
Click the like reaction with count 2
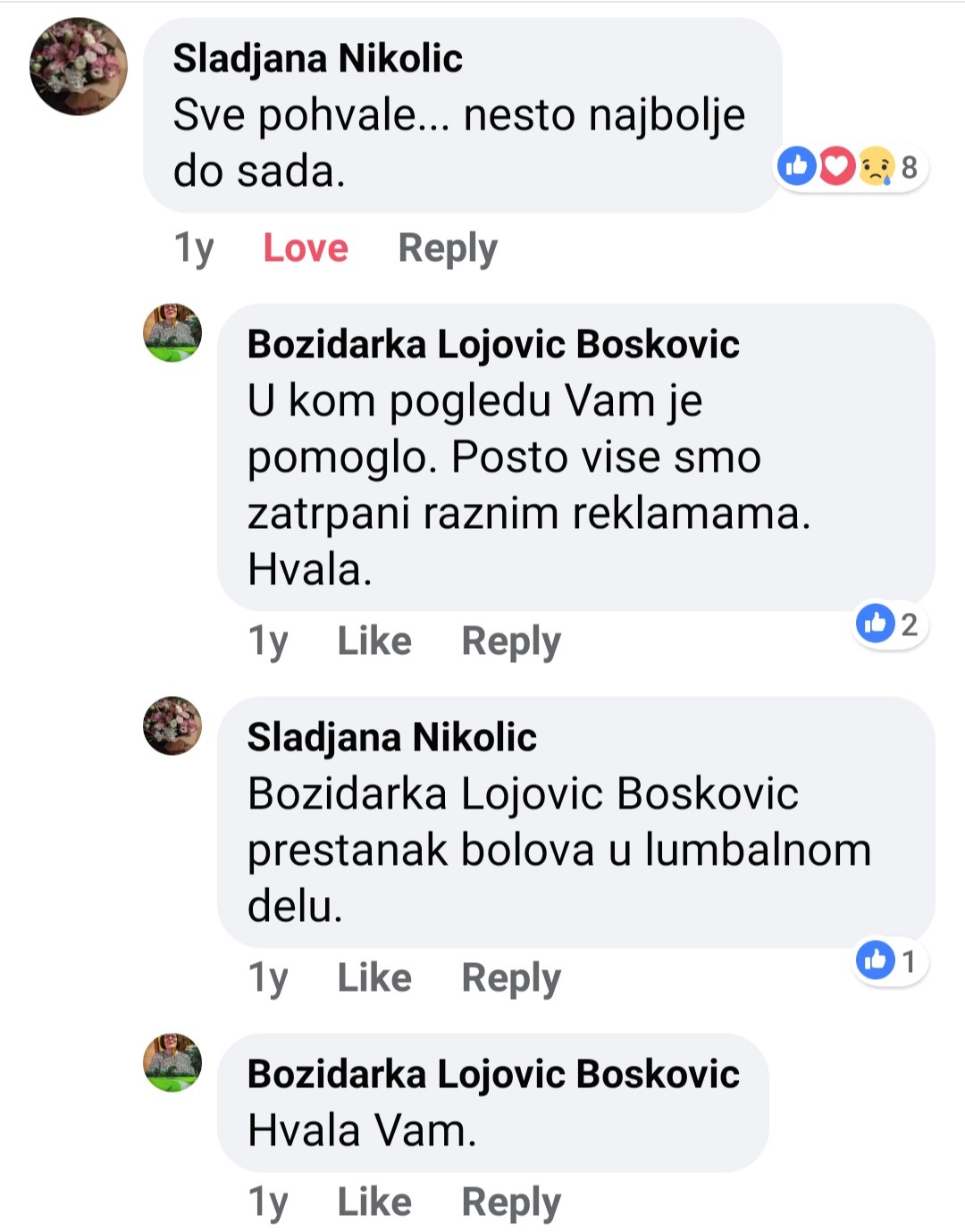pyautogui.click(x=890, y=624)
